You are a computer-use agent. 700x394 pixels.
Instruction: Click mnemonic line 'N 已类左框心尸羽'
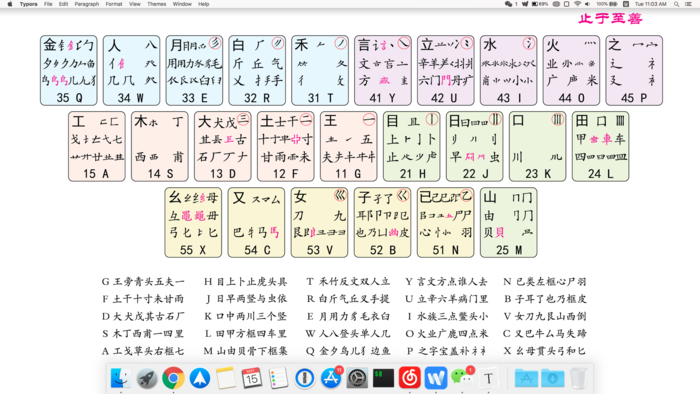(545, 282)
